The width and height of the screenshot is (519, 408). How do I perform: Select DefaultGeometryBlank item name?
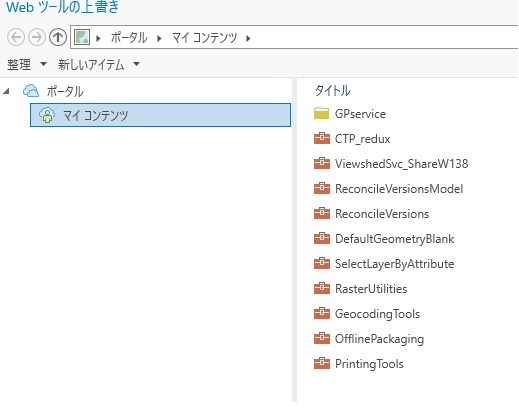pyautogui.click(x=394, y=239)
